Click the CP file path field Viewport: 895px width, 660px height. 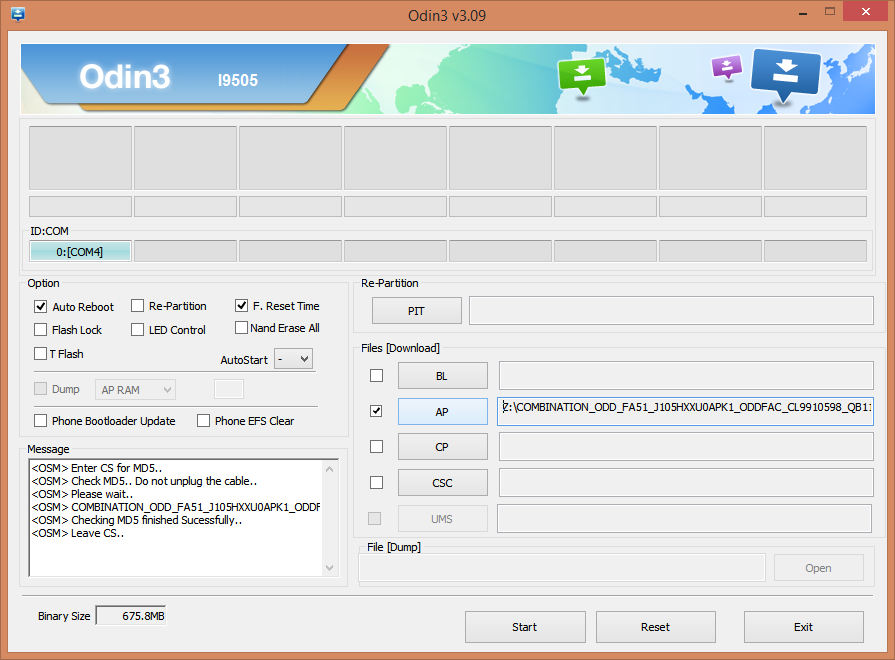(686, 446)
